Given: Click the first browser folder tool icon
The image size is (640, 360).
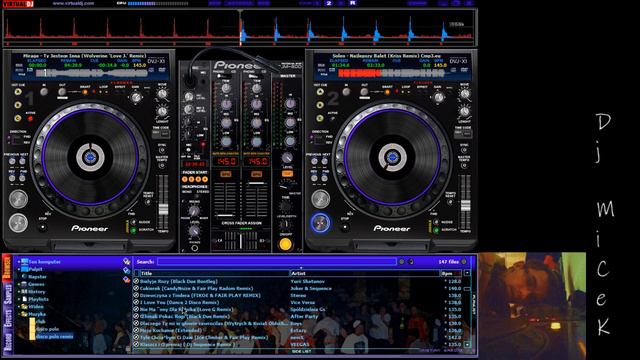Looking at the screenshot, I should pyautogui.click(x=127, y=261).
